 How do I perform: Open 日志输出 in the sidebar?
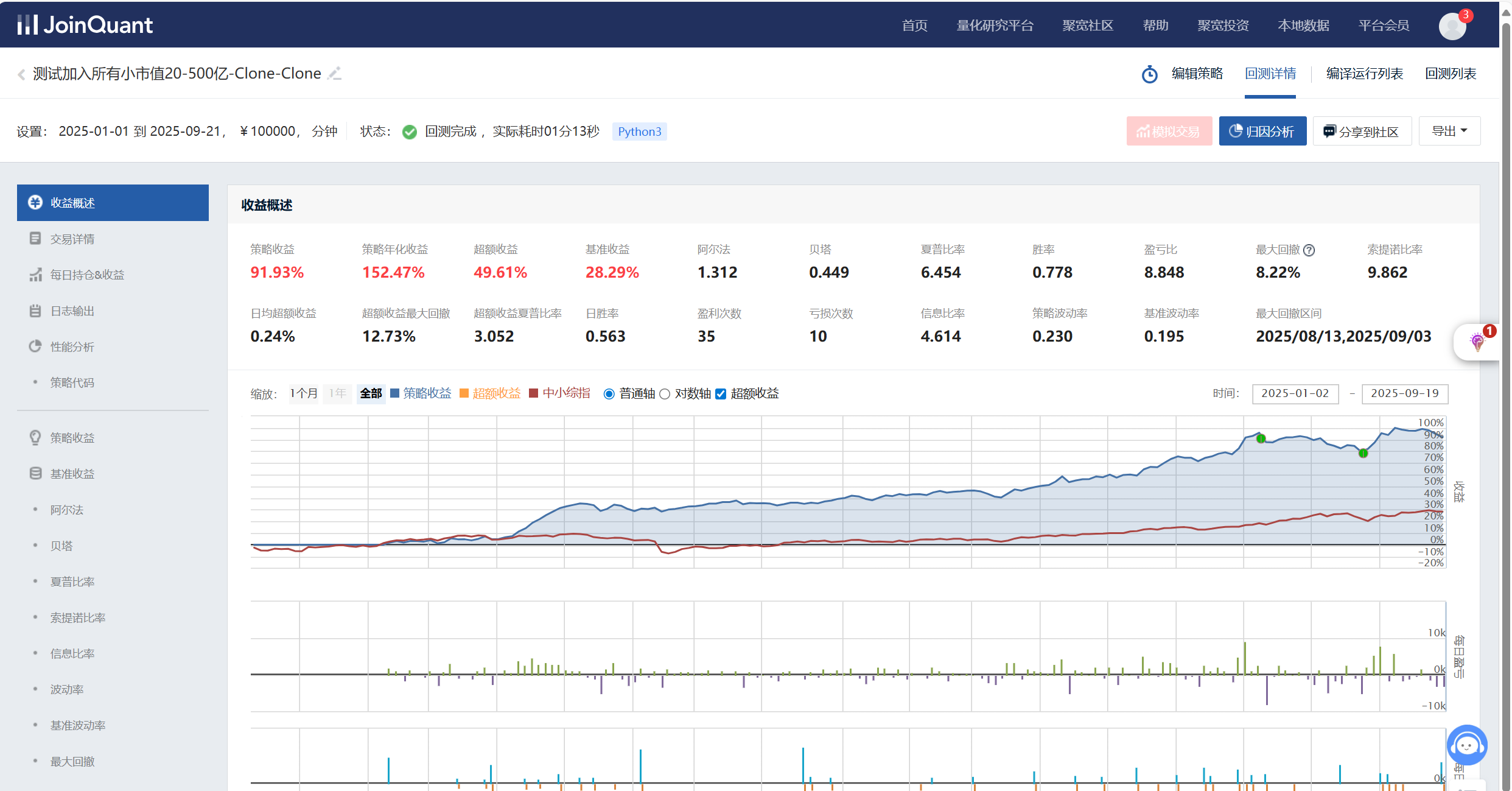(72, 311)
